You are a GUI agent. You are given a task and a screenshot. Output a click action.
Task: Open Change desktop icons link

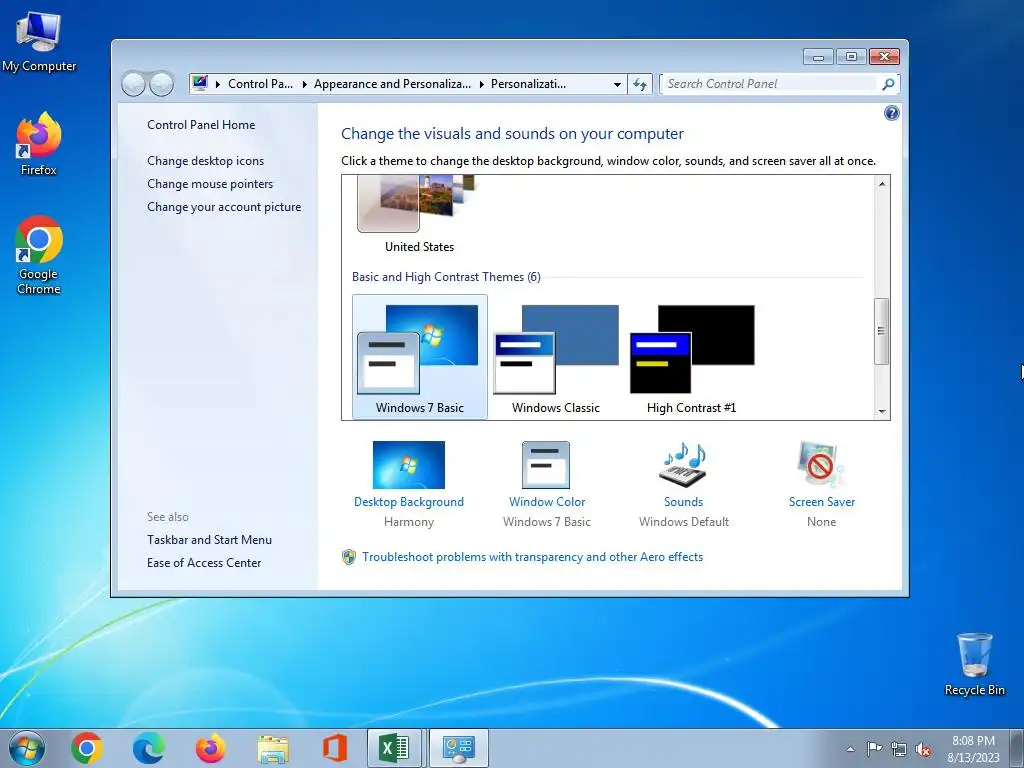tap(206, 161)
